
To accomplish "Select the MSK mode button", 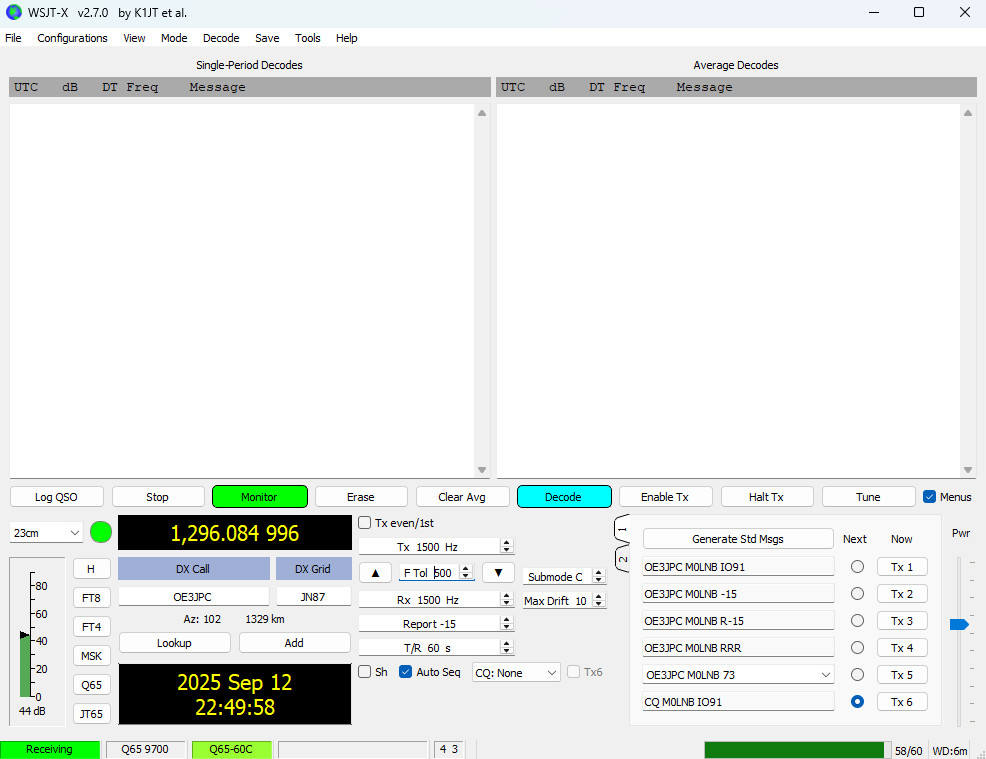I will [91, 656].
